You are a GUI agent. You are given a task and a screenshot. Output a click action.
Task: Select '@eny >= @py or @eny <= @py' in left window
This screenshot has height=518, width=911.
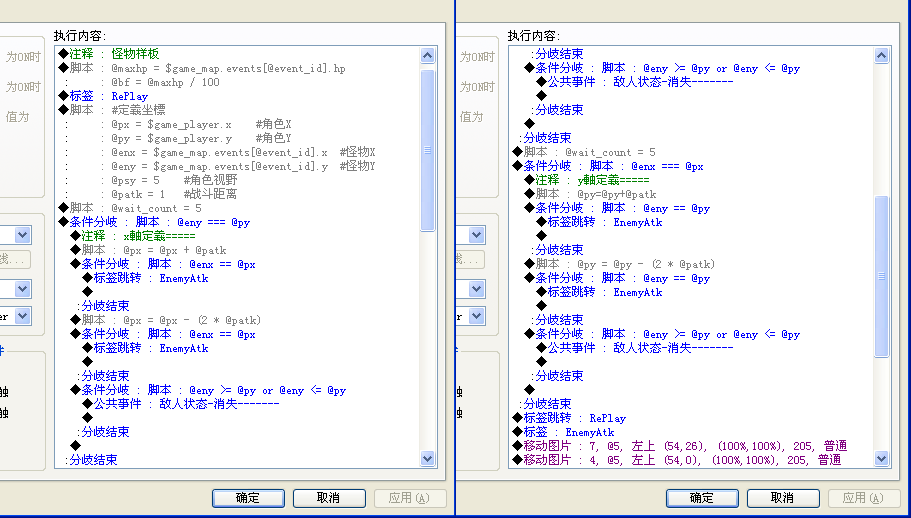click(208, 390)
